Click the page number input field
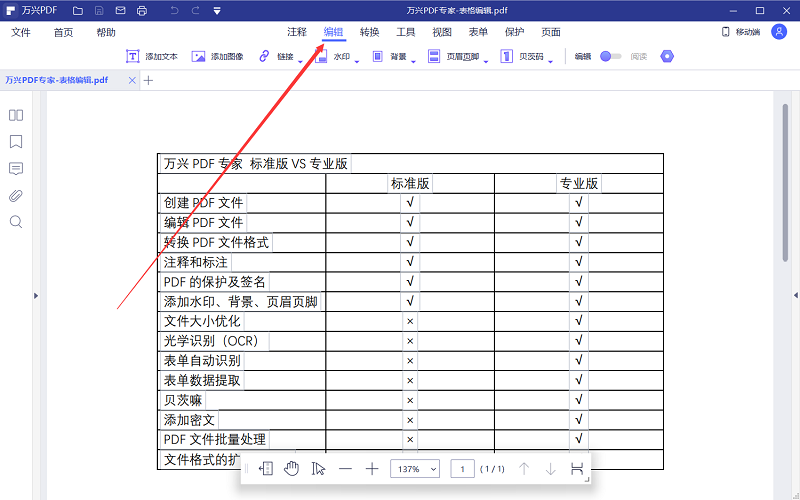Screen dimensions: 800x500 tap(462, 469)
